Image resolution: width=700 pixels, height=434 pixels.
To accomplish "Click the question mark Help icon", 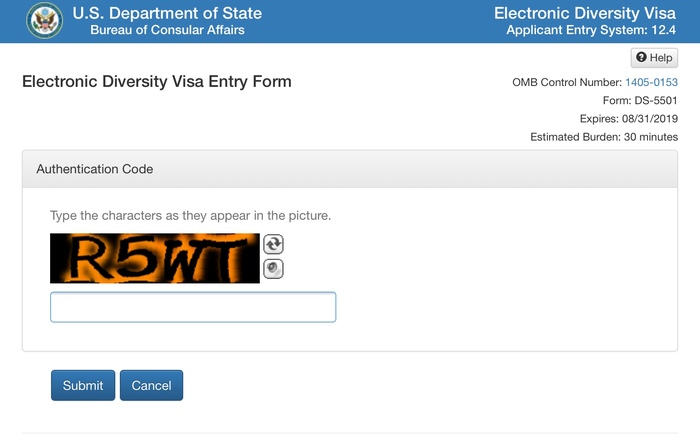I will click(x=642, y=58).
